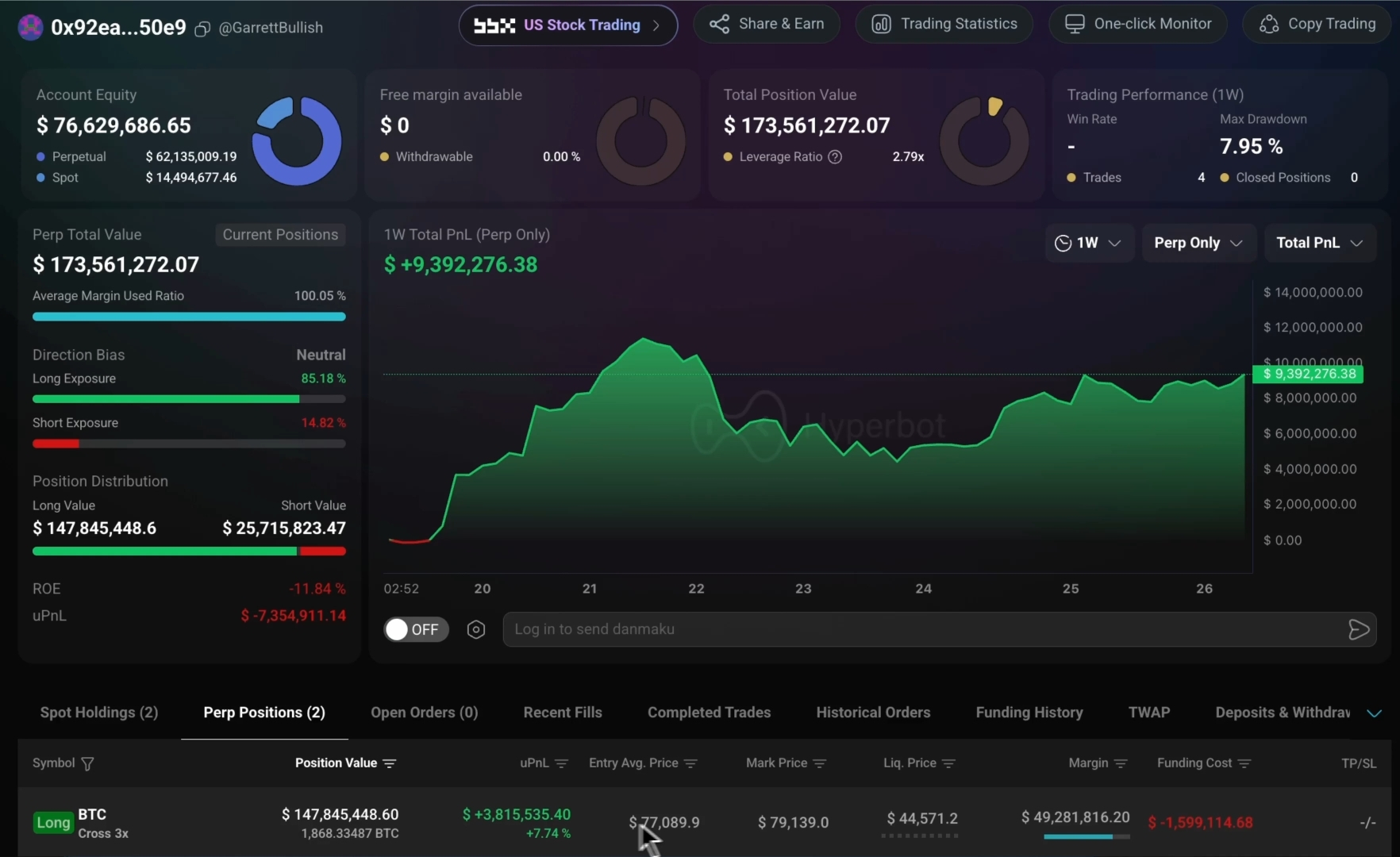
Task: Click the Short Exposure red bar
Action: tap(56, 444)
